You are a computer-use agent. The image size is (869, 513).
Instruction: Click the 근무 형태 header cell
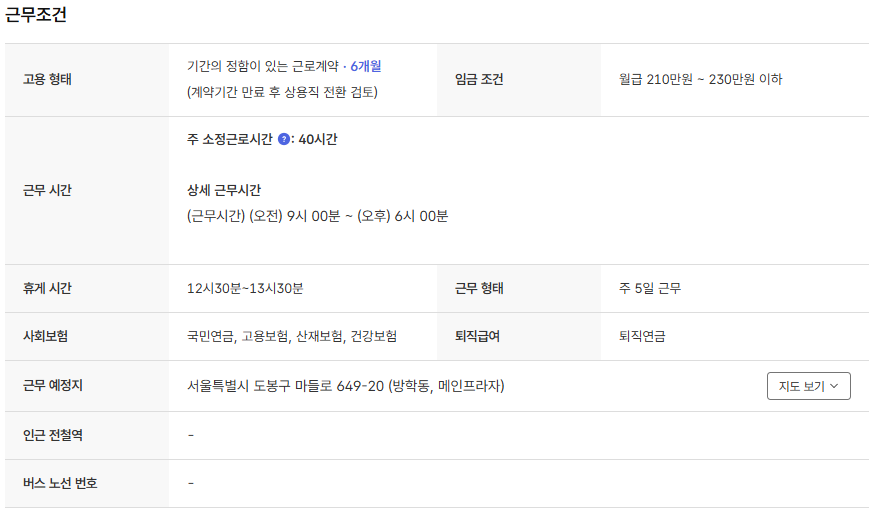(479, 289)
